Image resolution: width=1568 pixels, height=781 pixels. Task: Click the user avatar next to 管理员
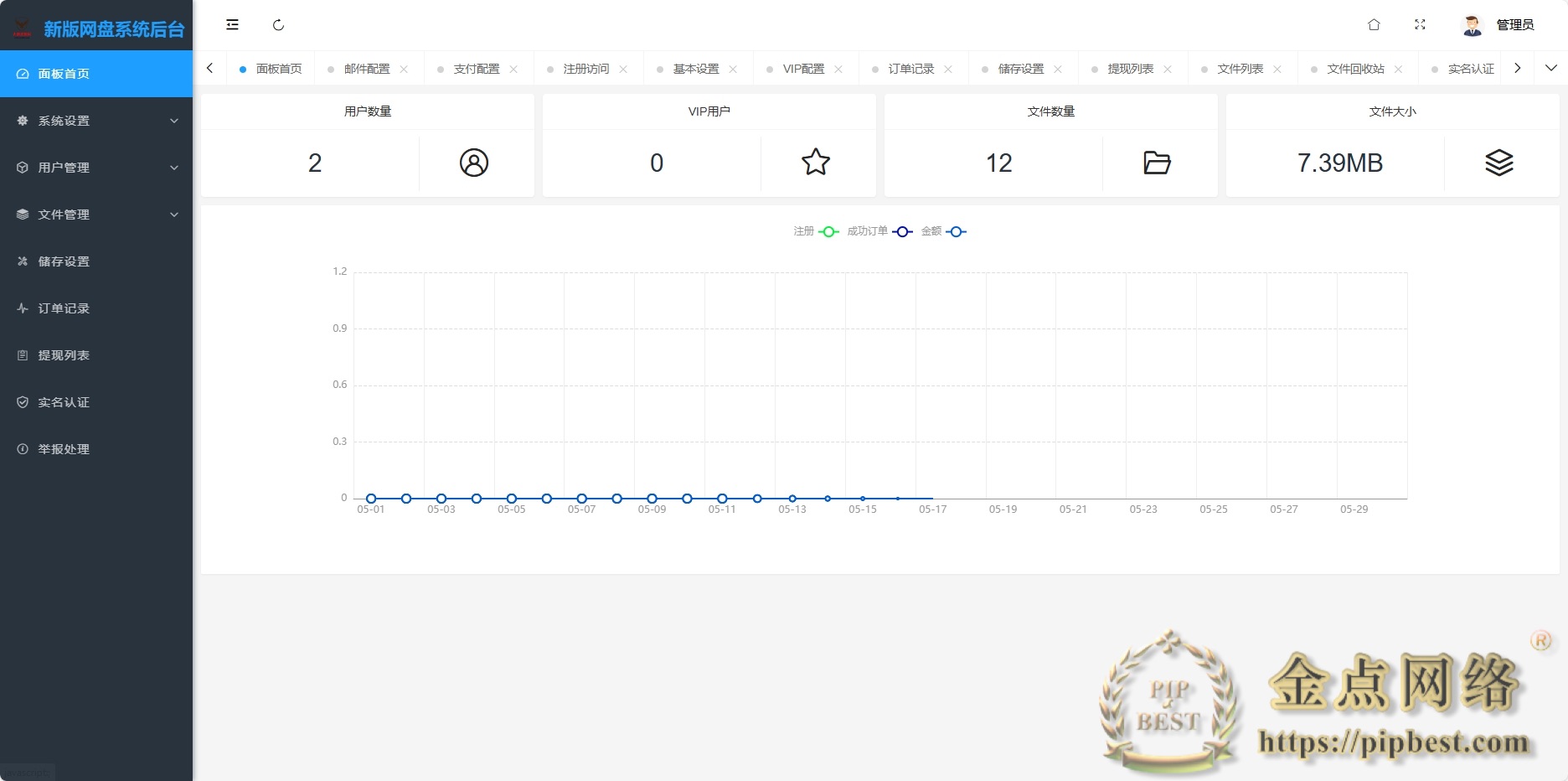1472,24
